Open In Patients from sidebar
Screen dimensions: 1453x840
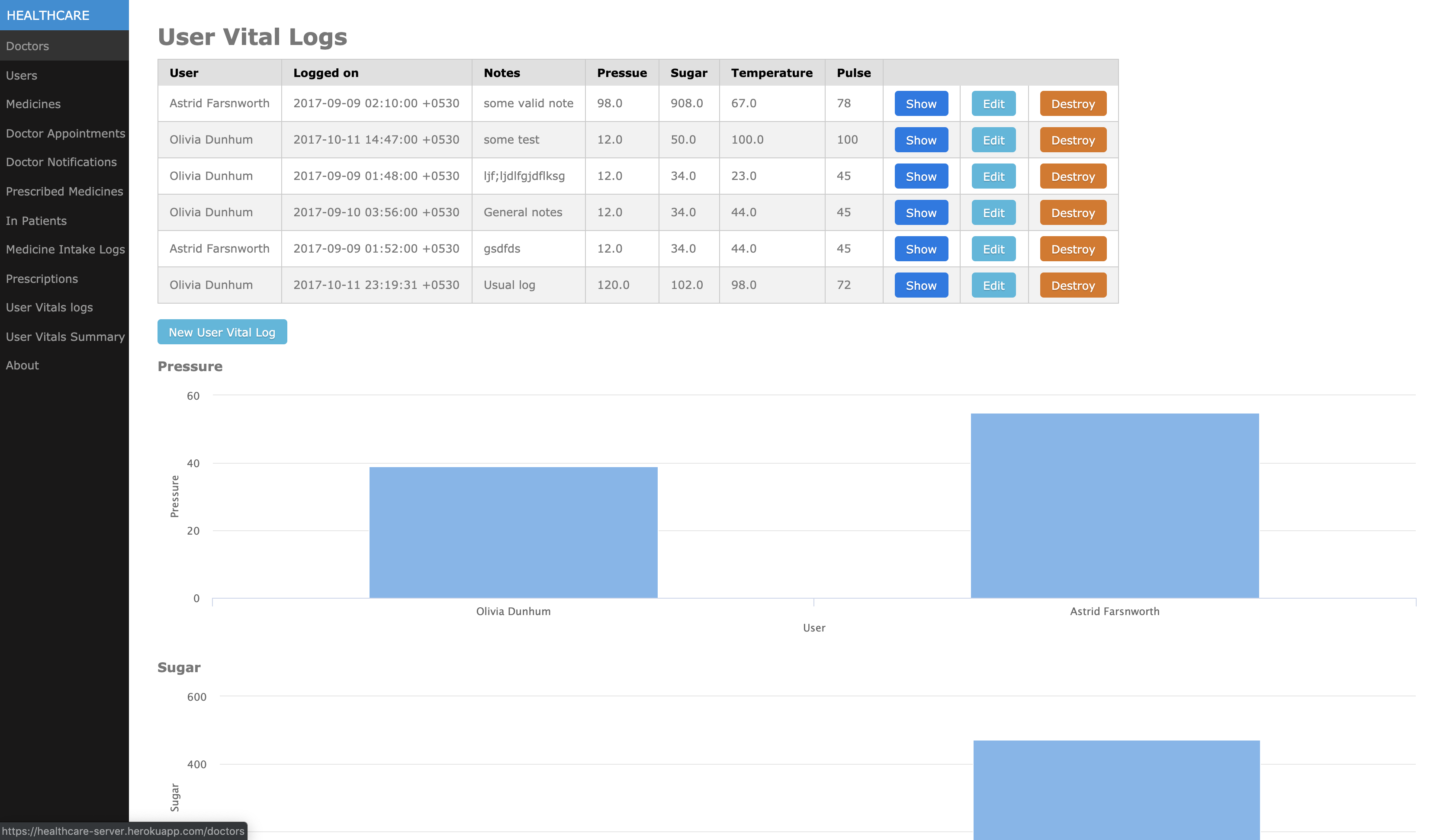(36, 221)
